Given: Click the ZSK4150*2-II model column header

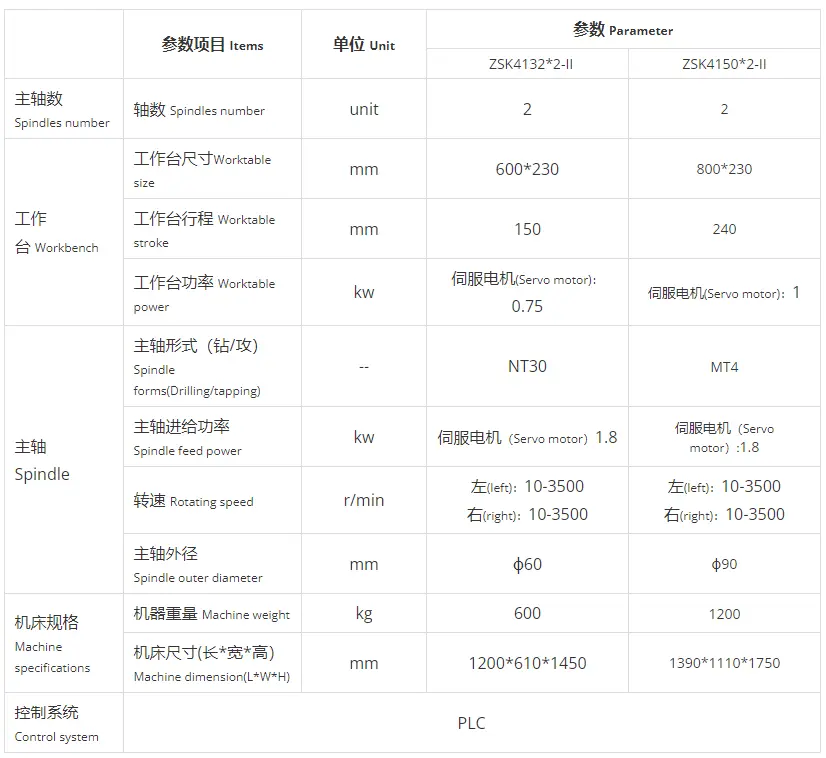Looking at the screenshot, I should coord(724,64).
